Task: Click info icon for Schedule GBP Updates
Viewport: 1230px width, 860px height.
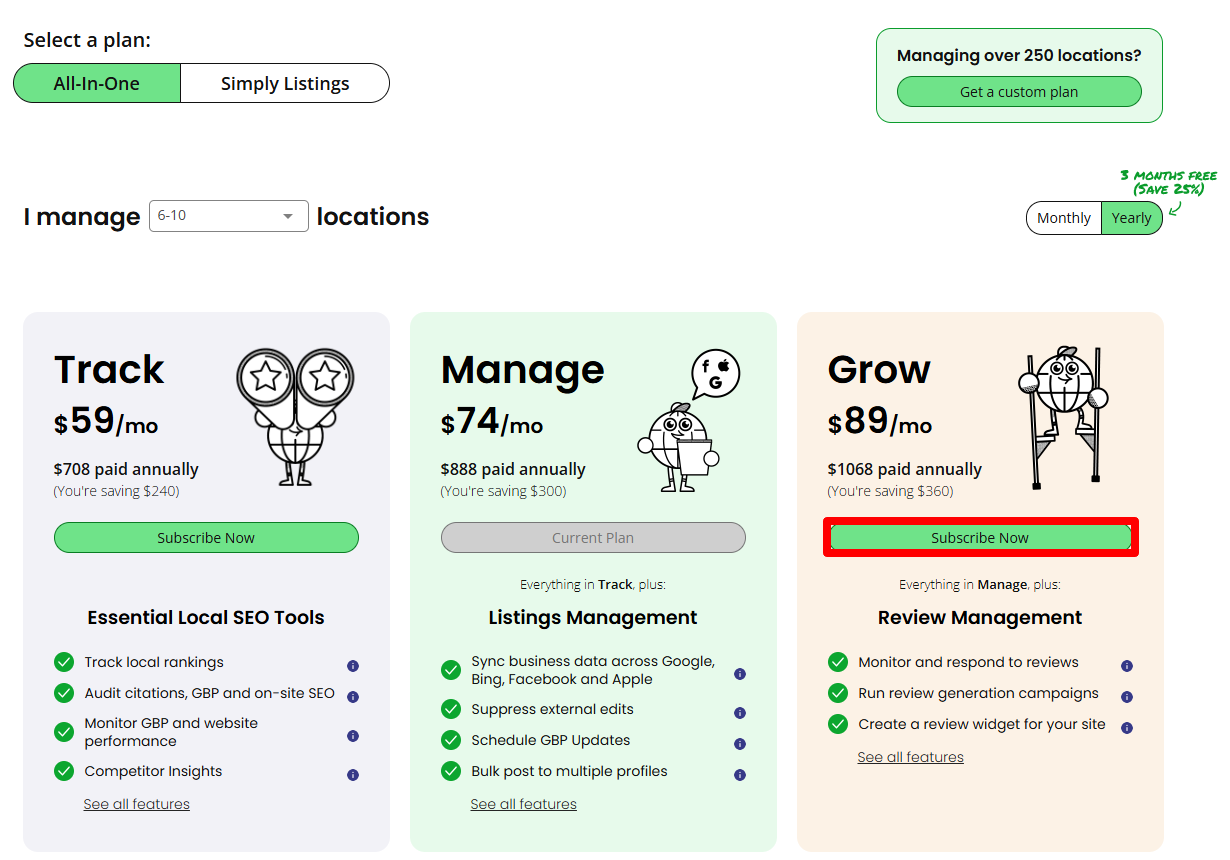Action: tap(740, 744)
